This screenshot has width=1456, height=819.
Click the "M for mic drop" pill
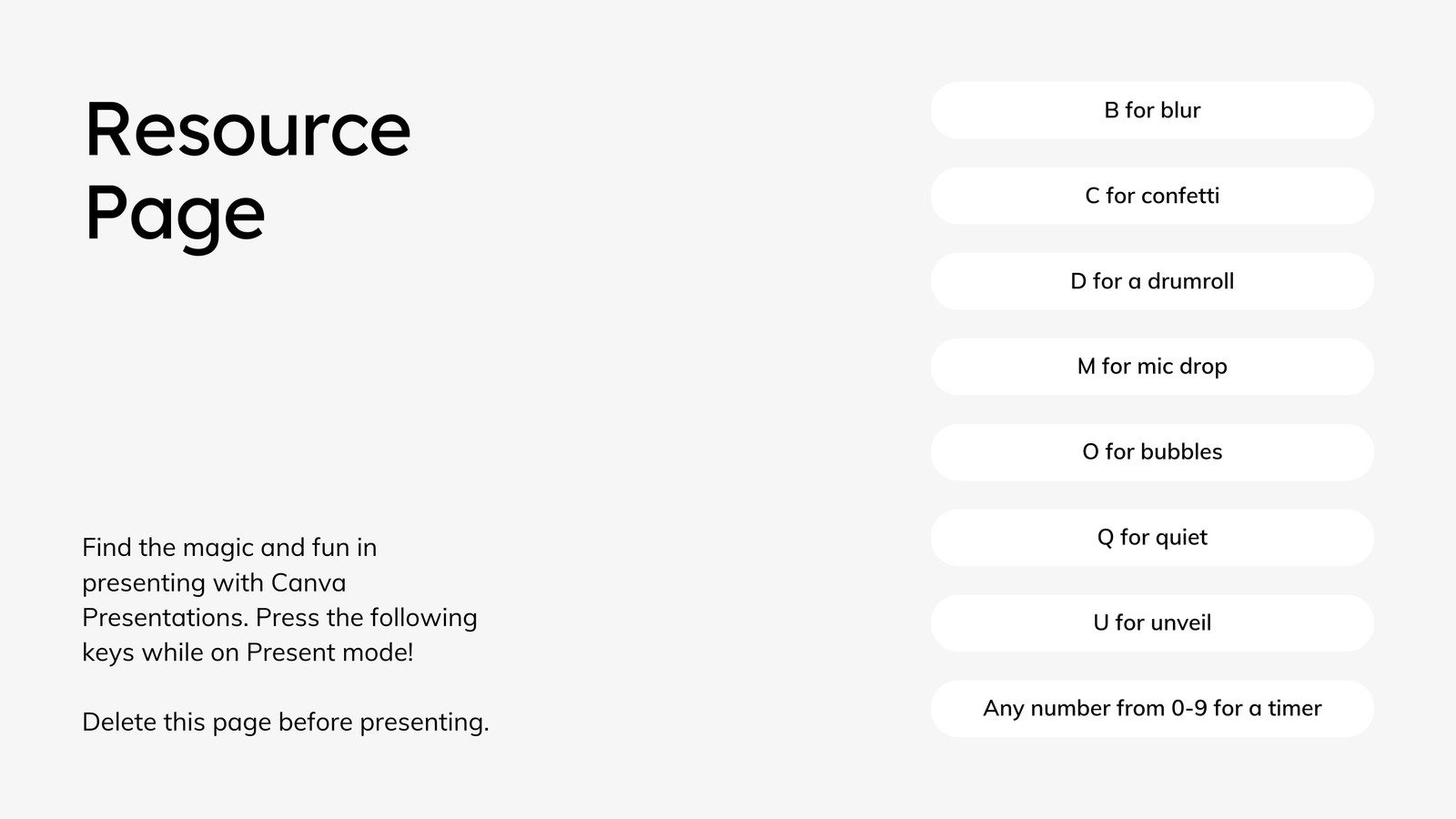point(1152,367)
